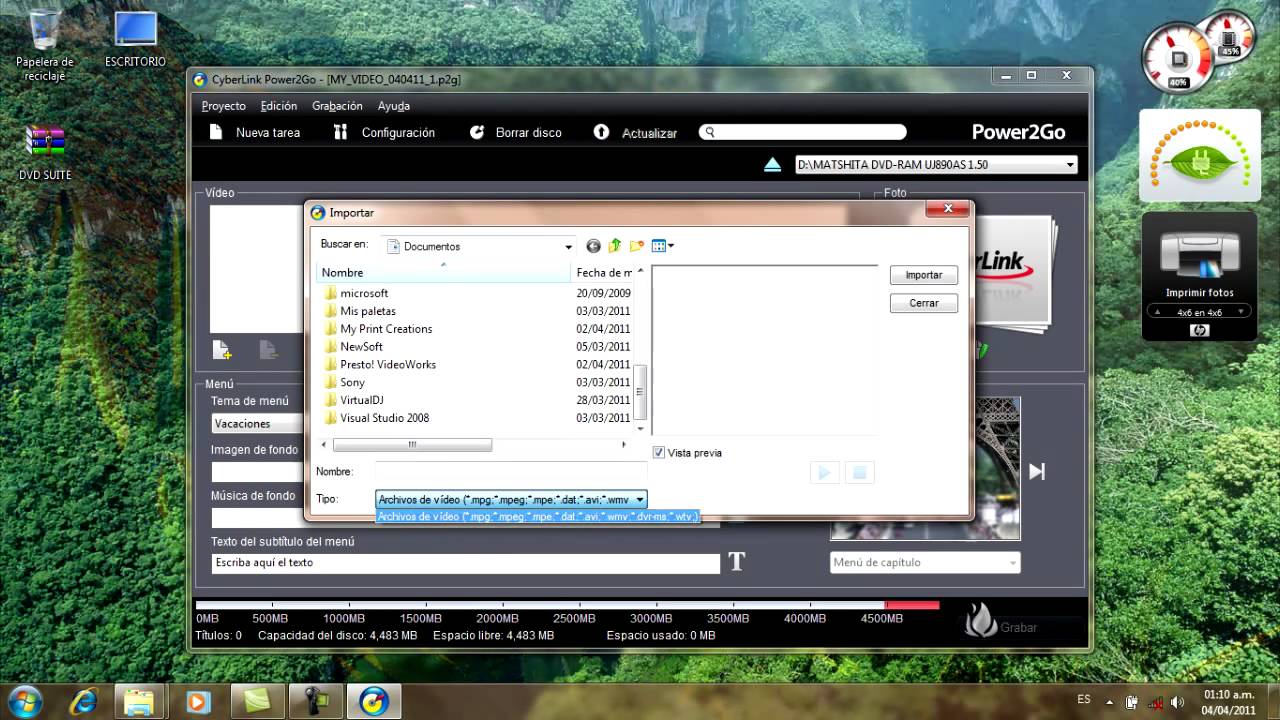Click the Nueva tarea document icon

coord(216,132)
